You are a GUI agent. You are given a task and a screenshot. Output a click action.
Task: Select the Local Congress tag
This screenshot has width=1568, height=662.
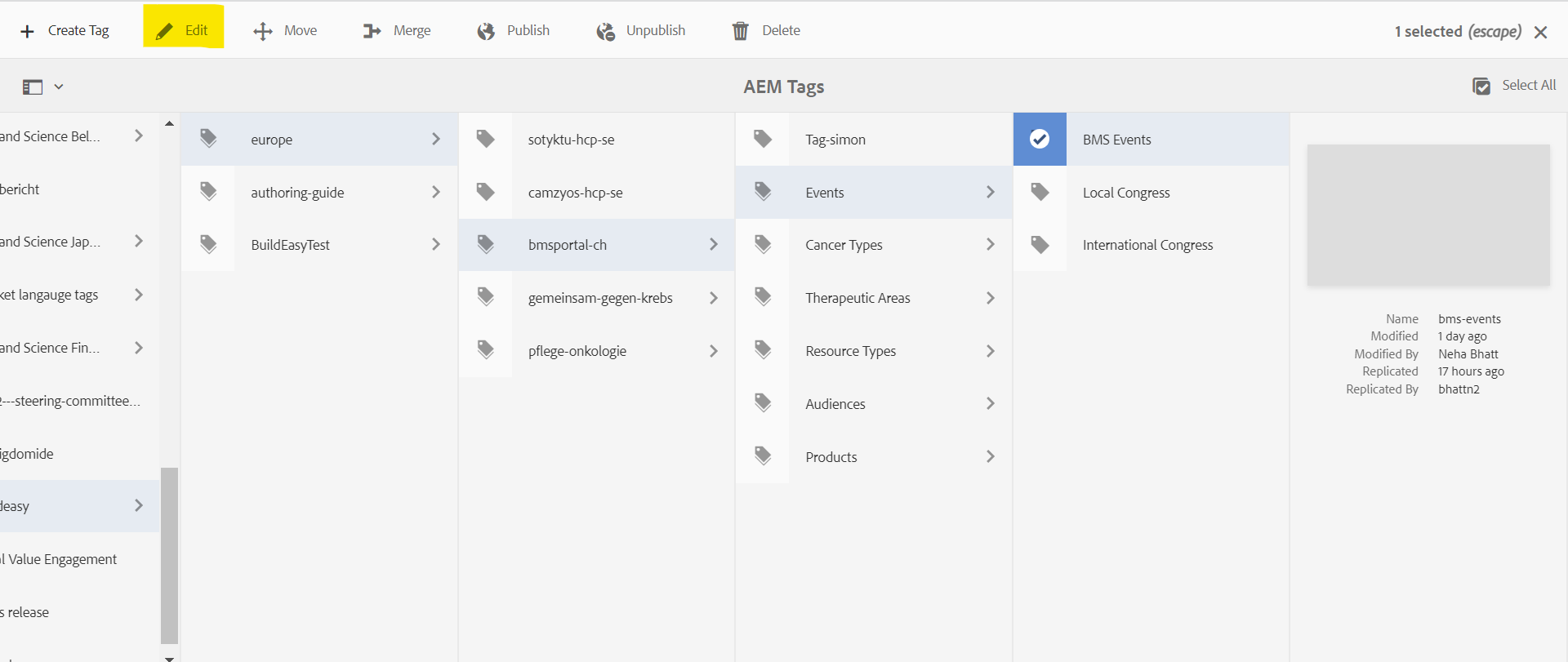tap(1151, 192)
